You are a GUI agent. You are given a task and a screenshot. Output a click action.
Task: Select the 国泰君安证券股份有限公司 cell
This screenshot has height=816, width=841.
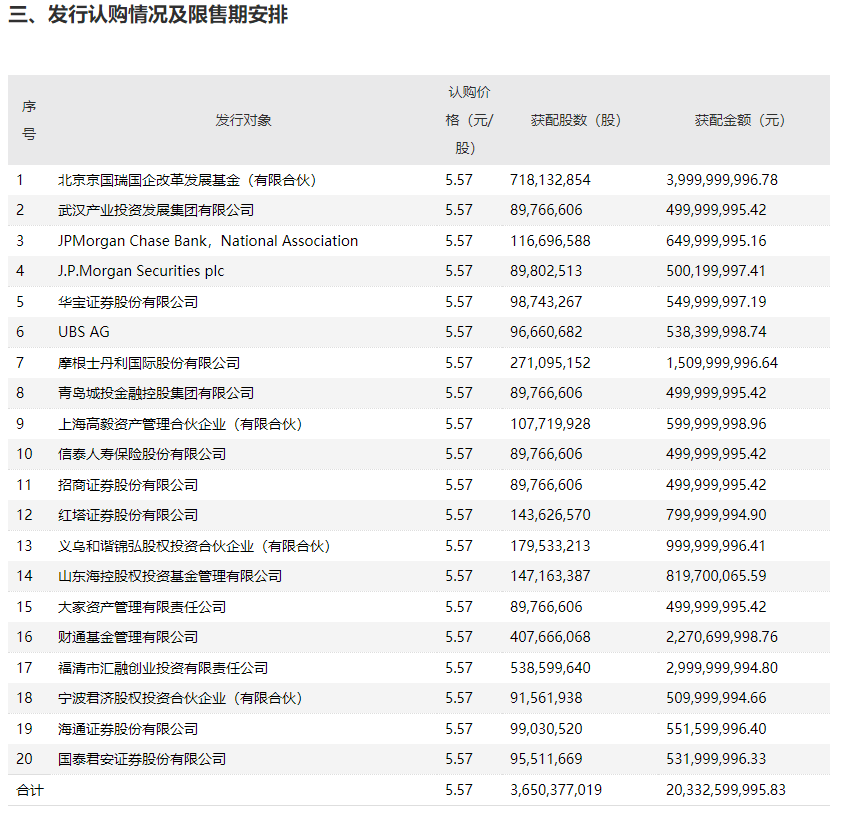142,759
